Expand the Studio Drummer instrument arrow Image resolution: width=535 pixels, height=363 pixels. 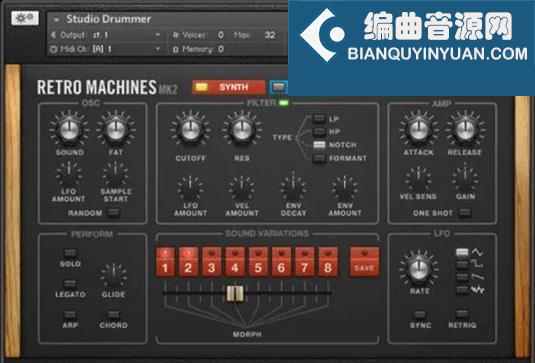click(x=56, y=20)
